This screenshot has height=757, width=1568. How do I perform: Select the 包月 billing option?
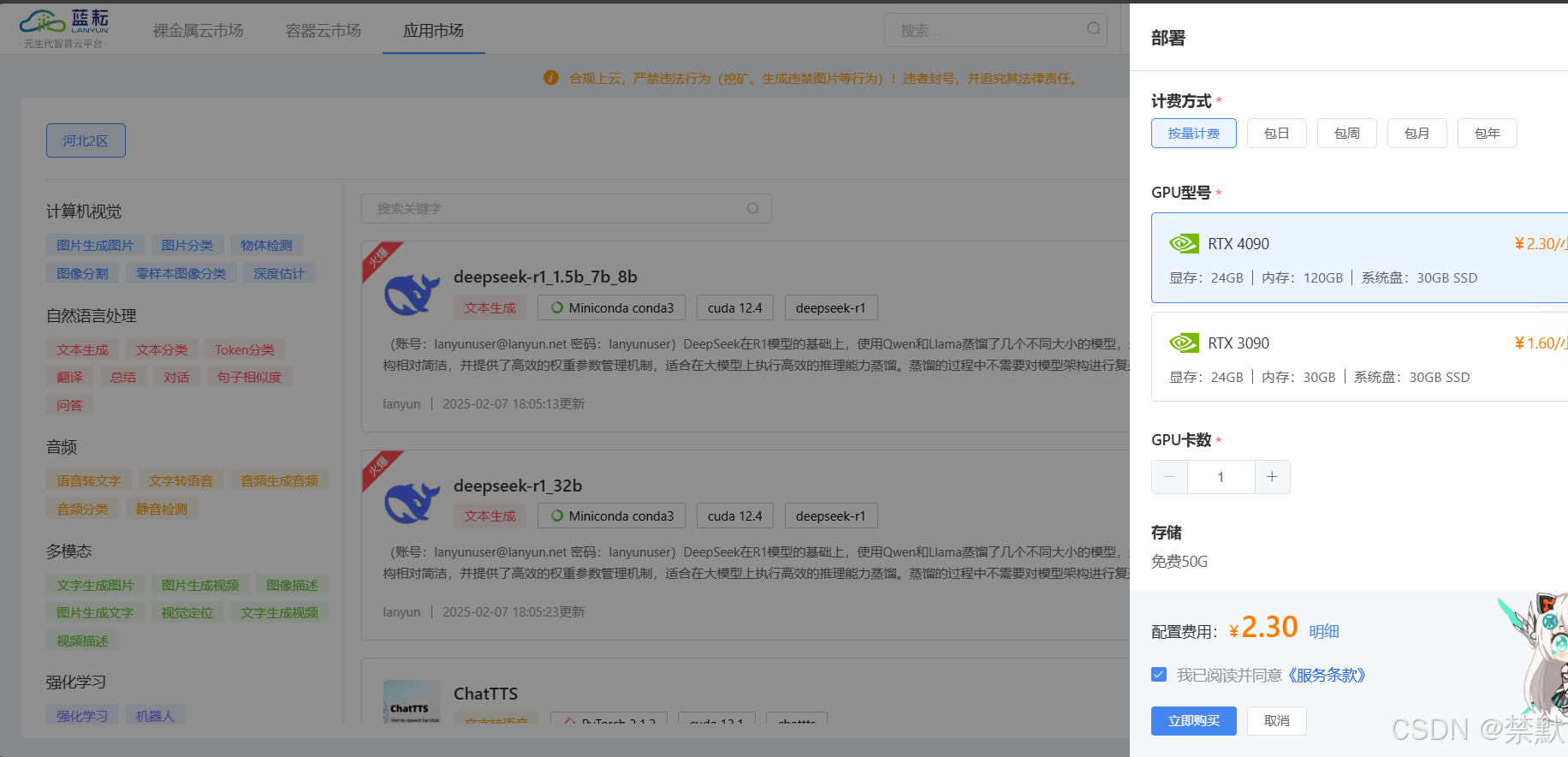click(x=1417, y=134)
